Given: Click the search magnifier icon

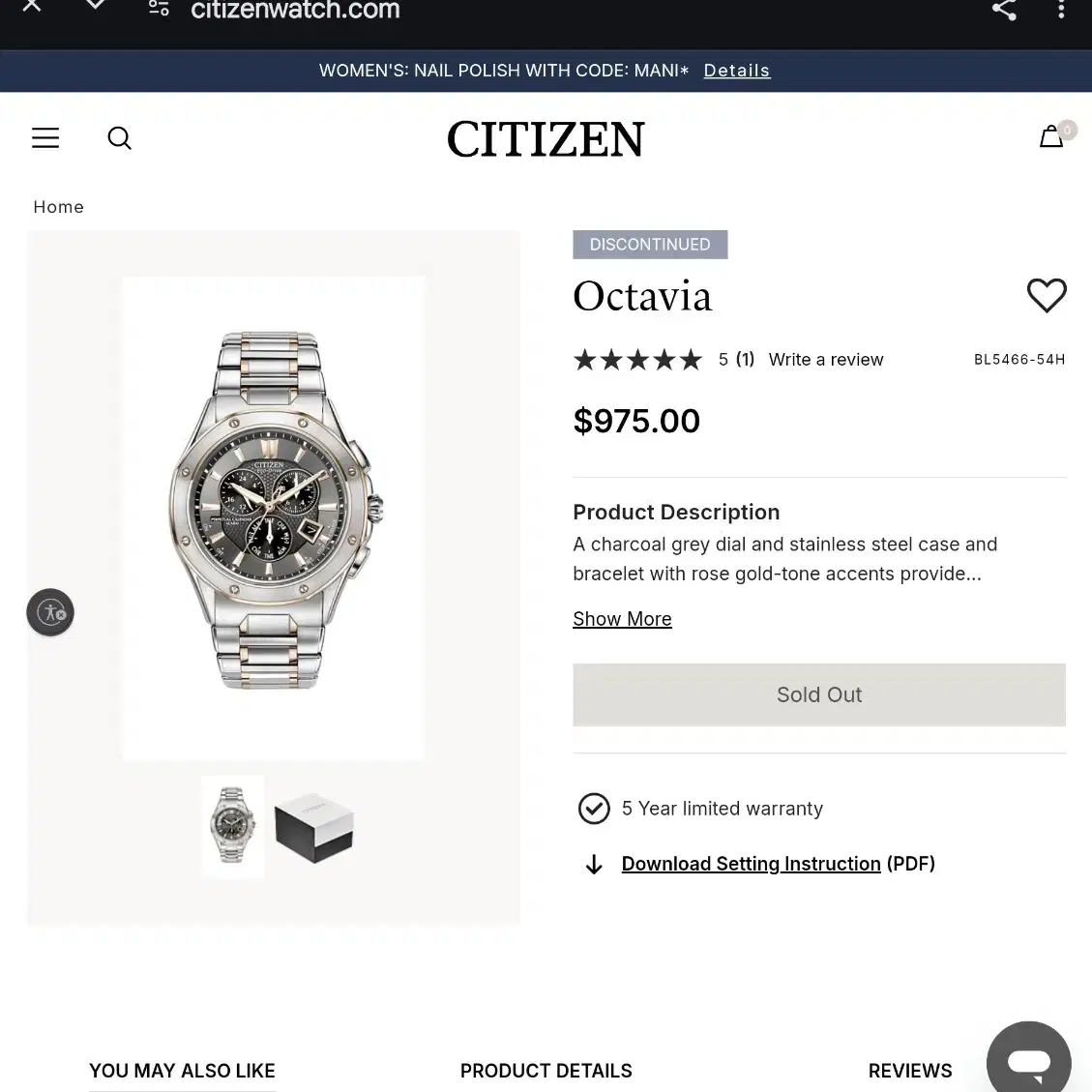Looking at the screenshot, I should (119, 138).
